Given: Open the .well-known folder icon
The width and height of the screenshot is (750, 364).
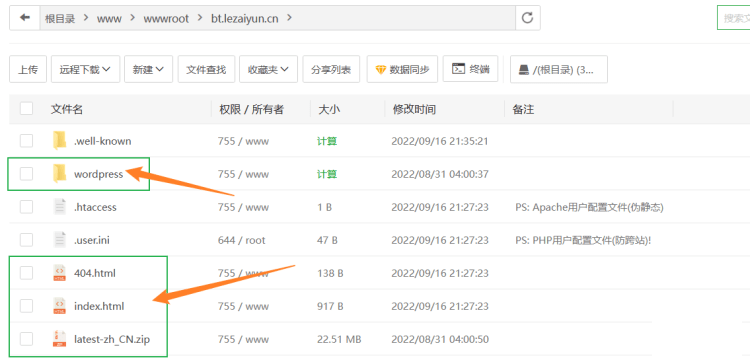Looking at the screenshot, I should [x=59, y=141].
